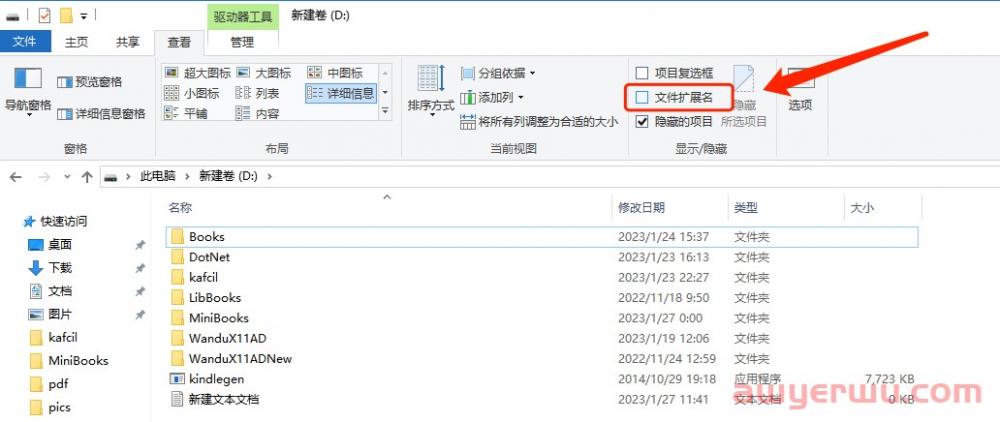Open the 导航窗格 navigation pane button

coord(27,92)
